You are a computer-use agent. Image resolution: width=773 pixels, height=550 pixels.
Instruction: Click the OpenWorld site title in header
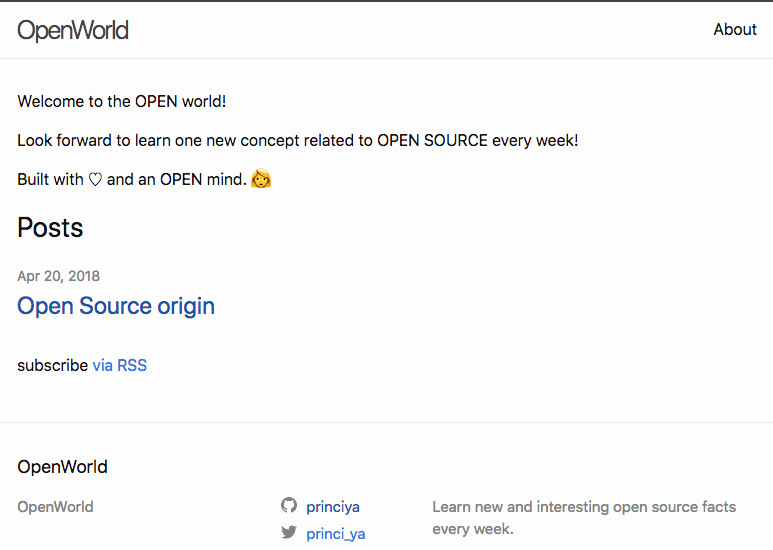click(x=73, y=30)
